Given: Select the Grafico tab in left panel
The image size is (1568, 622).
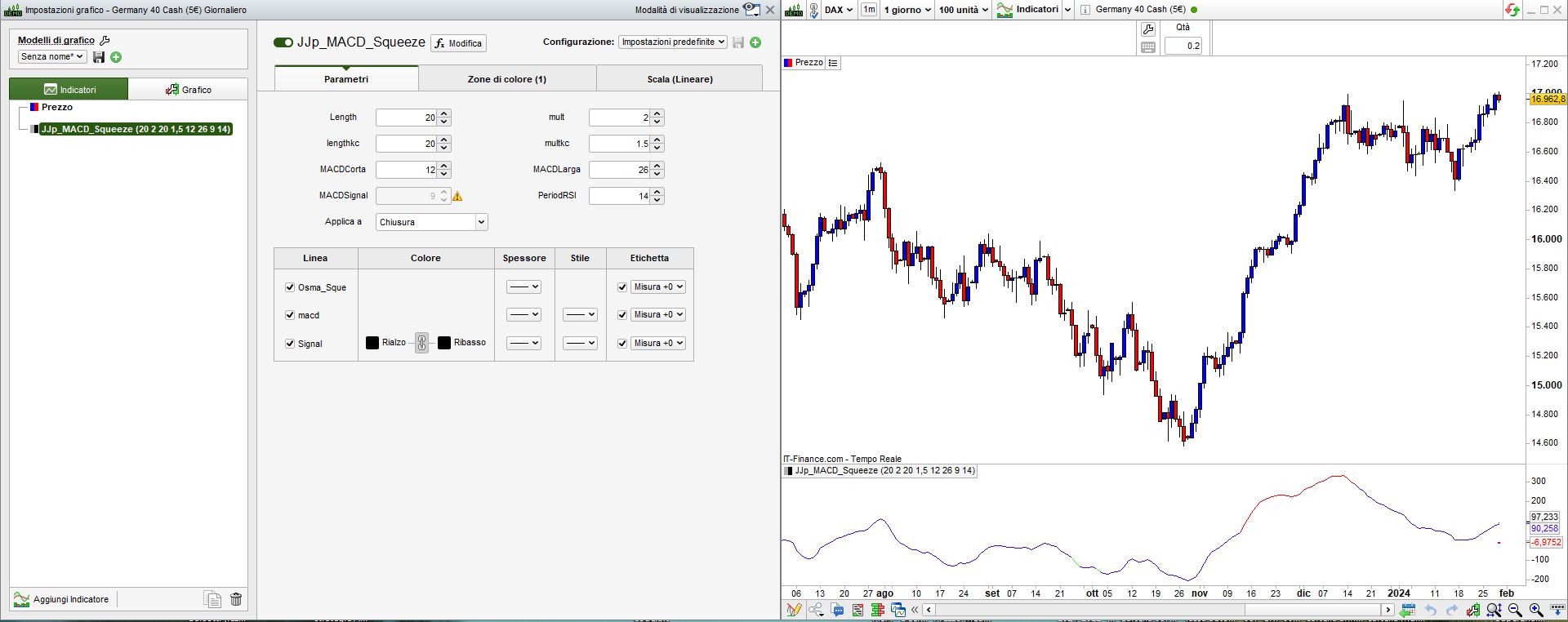Looking at the screenshot, I should click(x=188, y=89).
